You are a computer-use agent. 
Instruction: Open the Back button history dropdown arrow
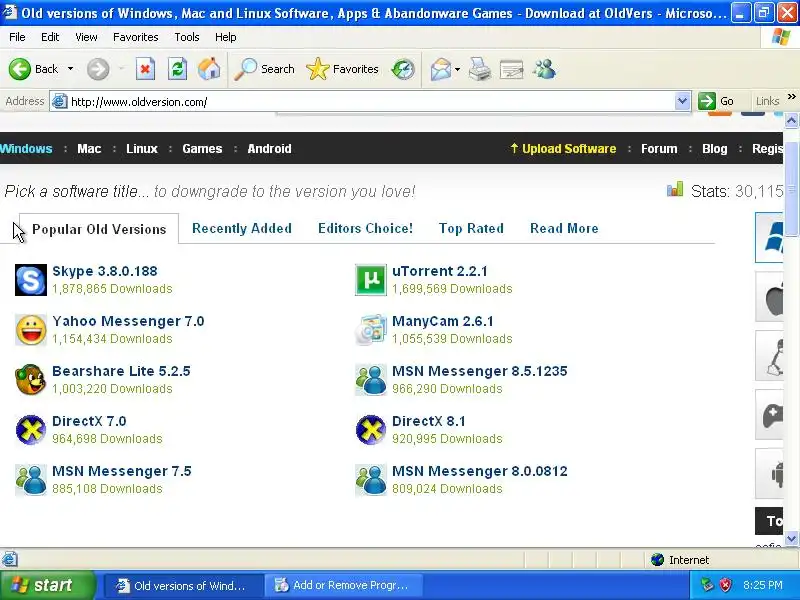[70, 69]
